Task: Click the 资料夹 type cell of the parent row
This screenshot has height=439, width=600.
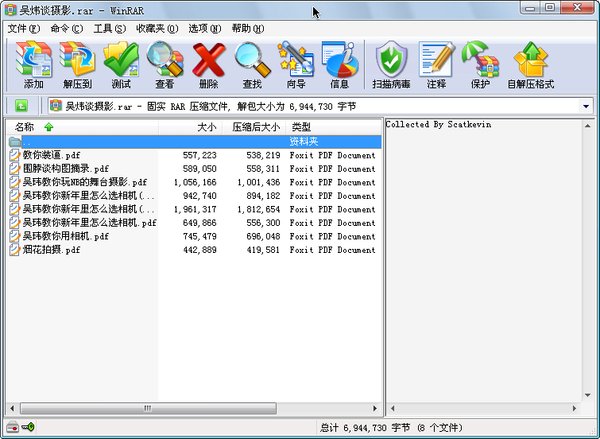Action: click(x=304, y=142)
